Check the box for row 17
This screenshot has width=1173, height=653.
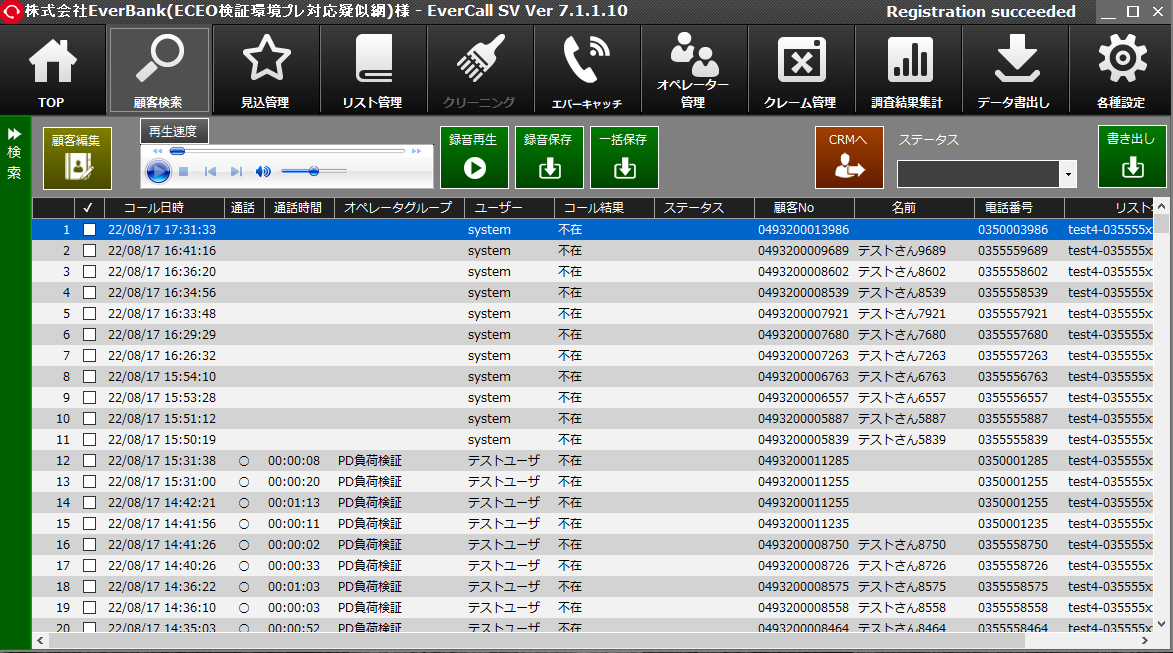[90, 565]
